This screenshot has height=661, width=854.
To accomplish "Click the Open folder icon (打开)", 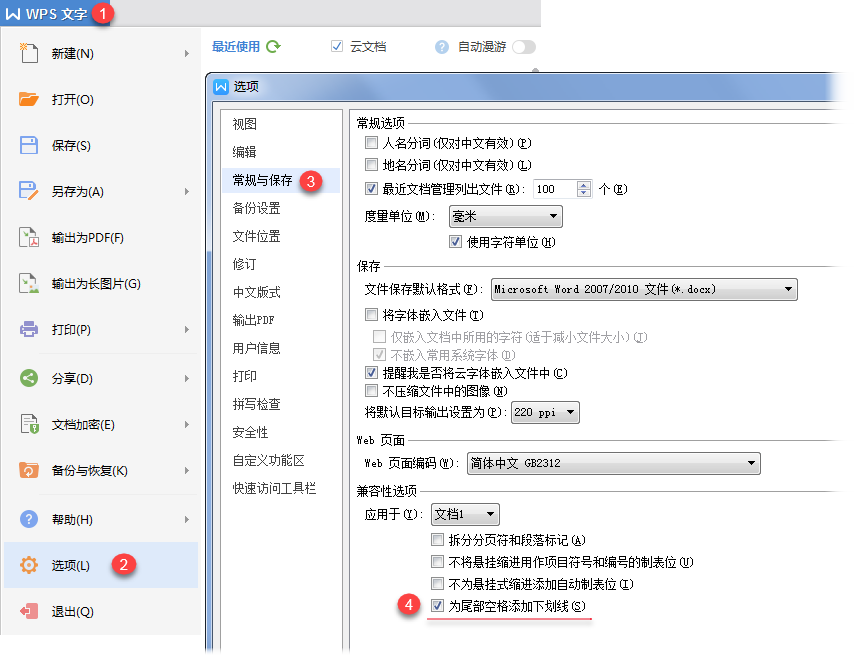I will 29,99.
